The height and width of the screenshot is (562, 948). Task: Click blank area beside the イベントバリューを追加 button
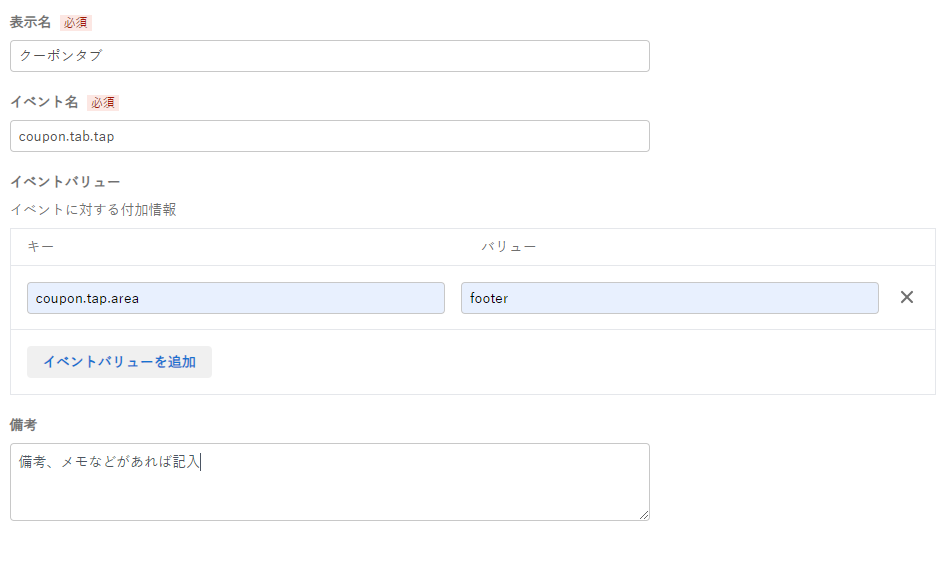[x=568, y=362]
